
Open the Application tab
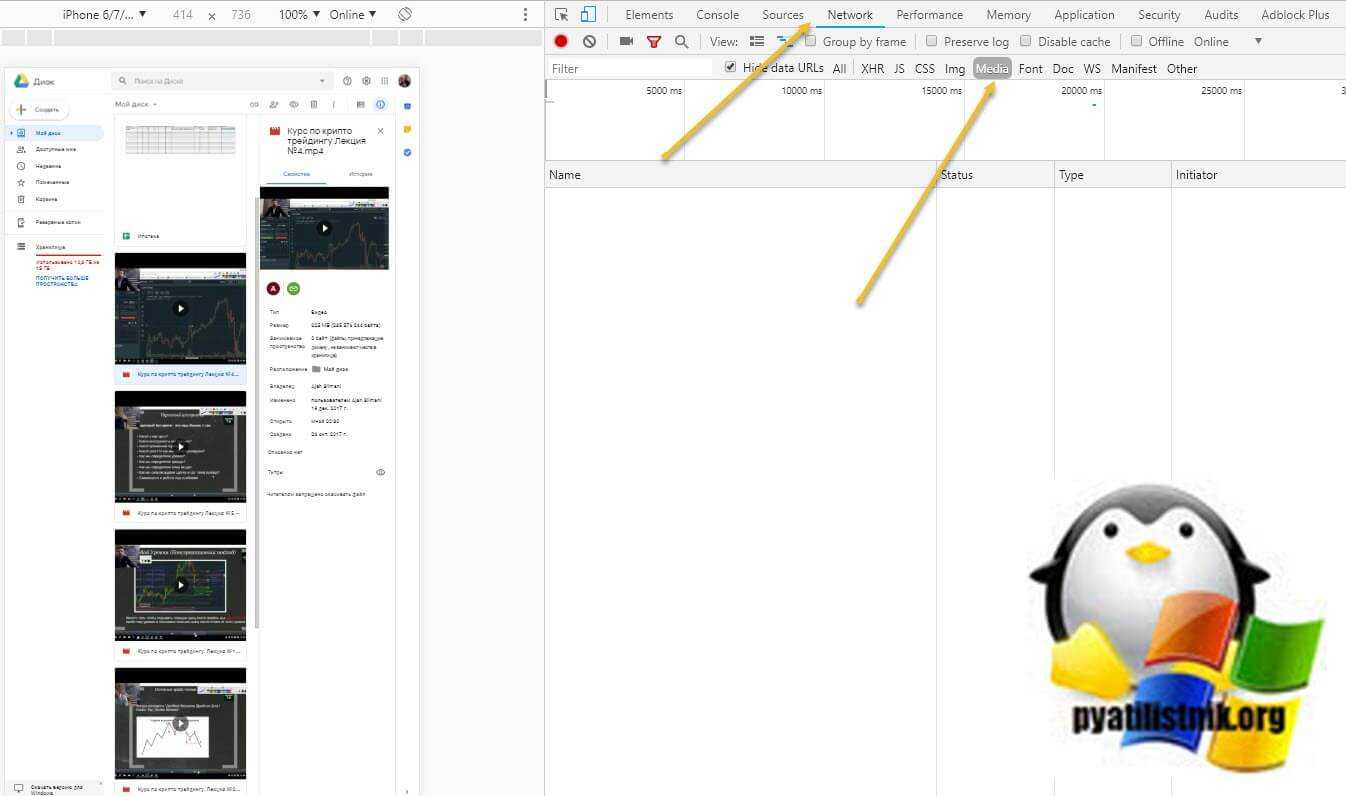(x=1083, y=15)
